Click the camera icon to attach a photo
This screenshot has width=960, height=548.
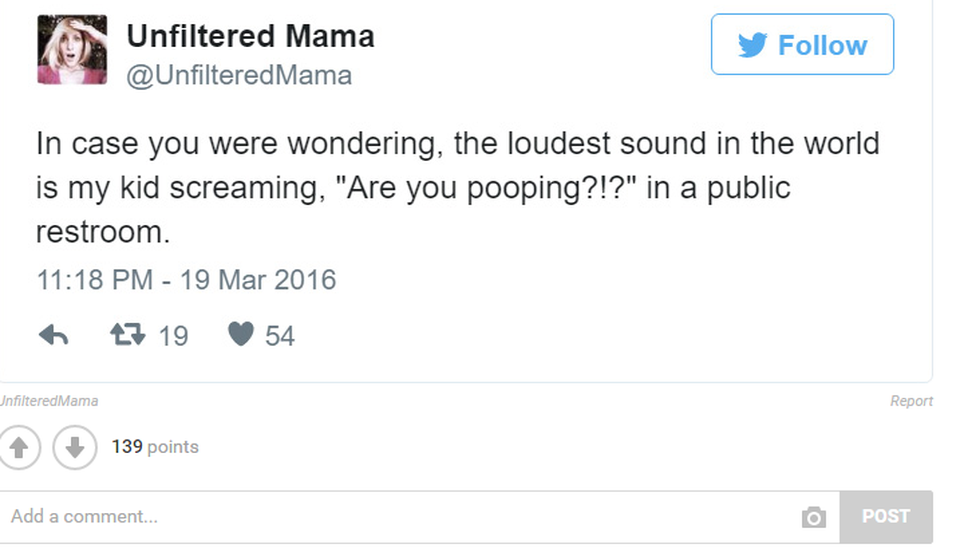click(x=814, y=517)
